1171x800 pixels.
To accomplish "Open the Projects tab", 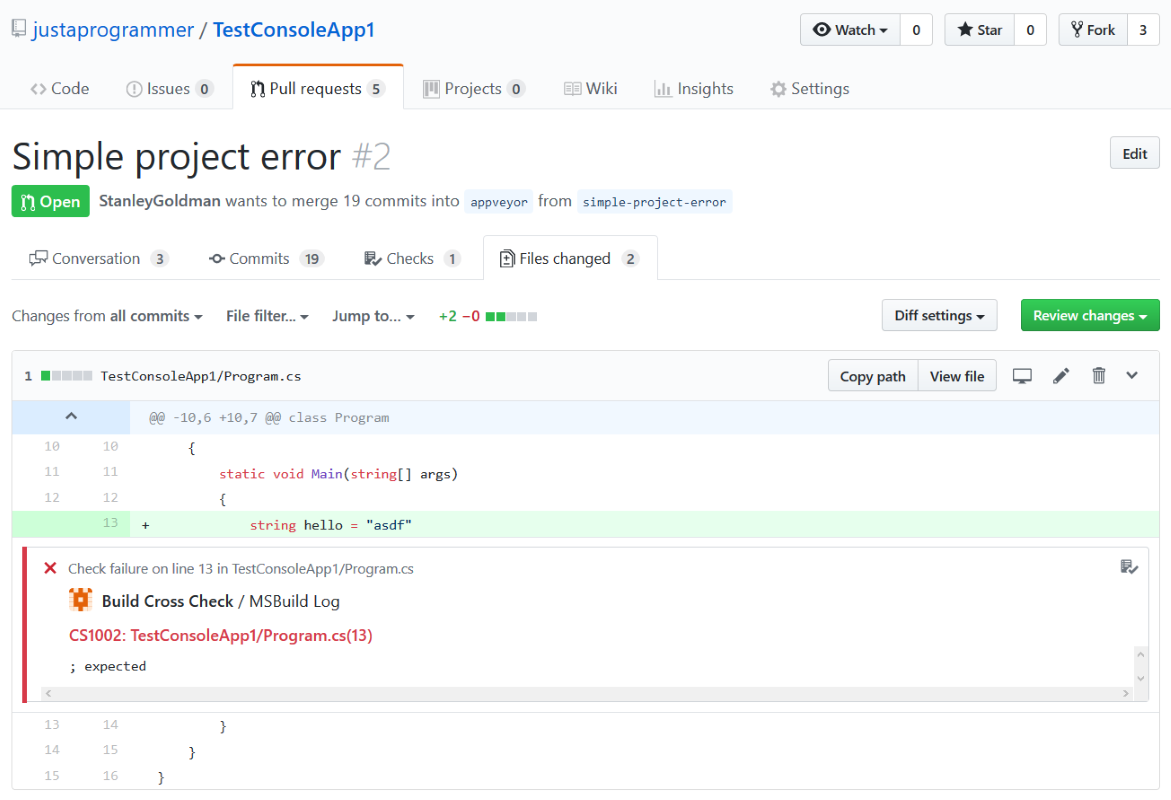I will coord(473,89).
